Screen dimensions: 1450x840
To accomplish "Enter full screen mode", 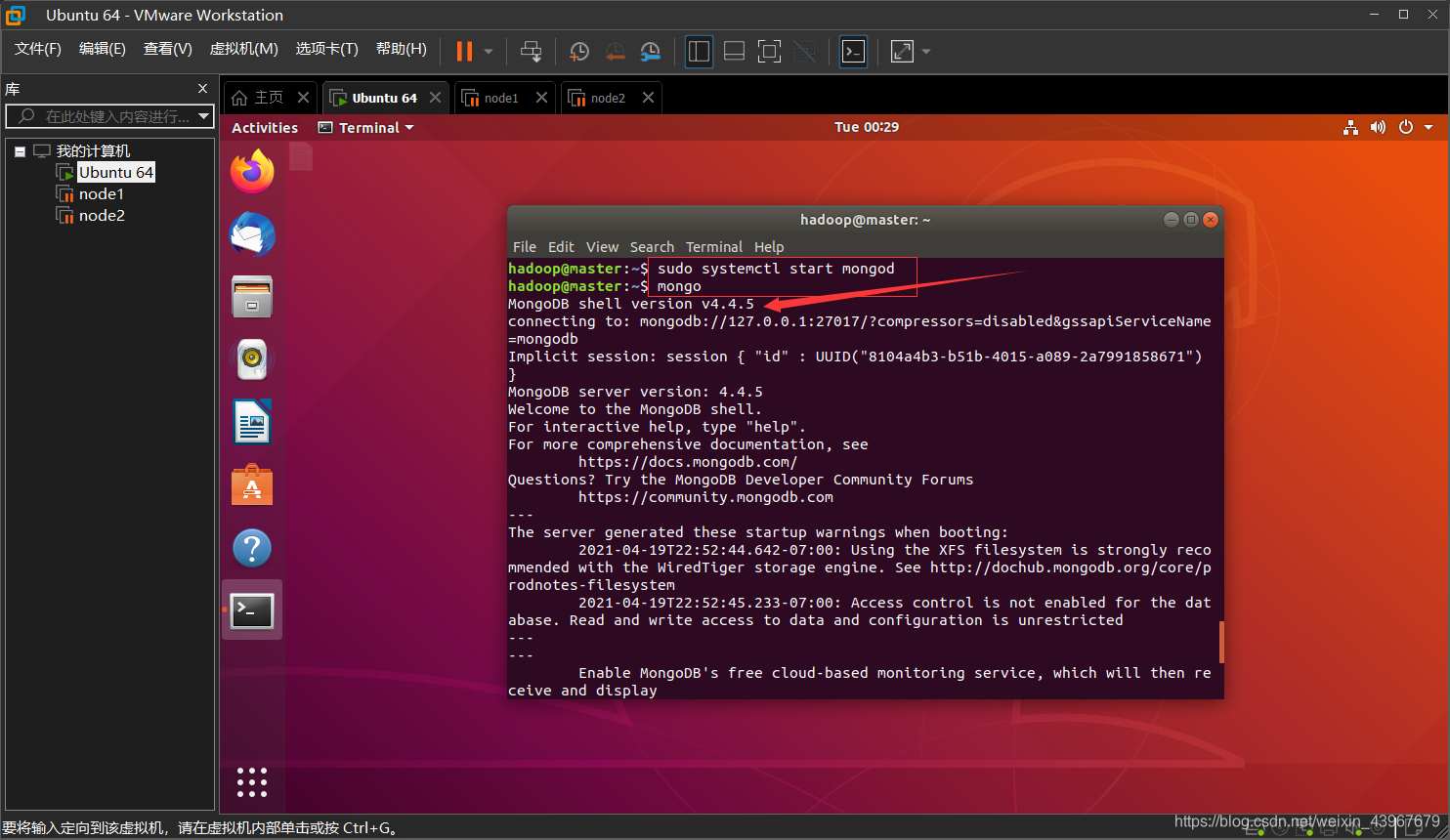I will (x=769, y=51).
